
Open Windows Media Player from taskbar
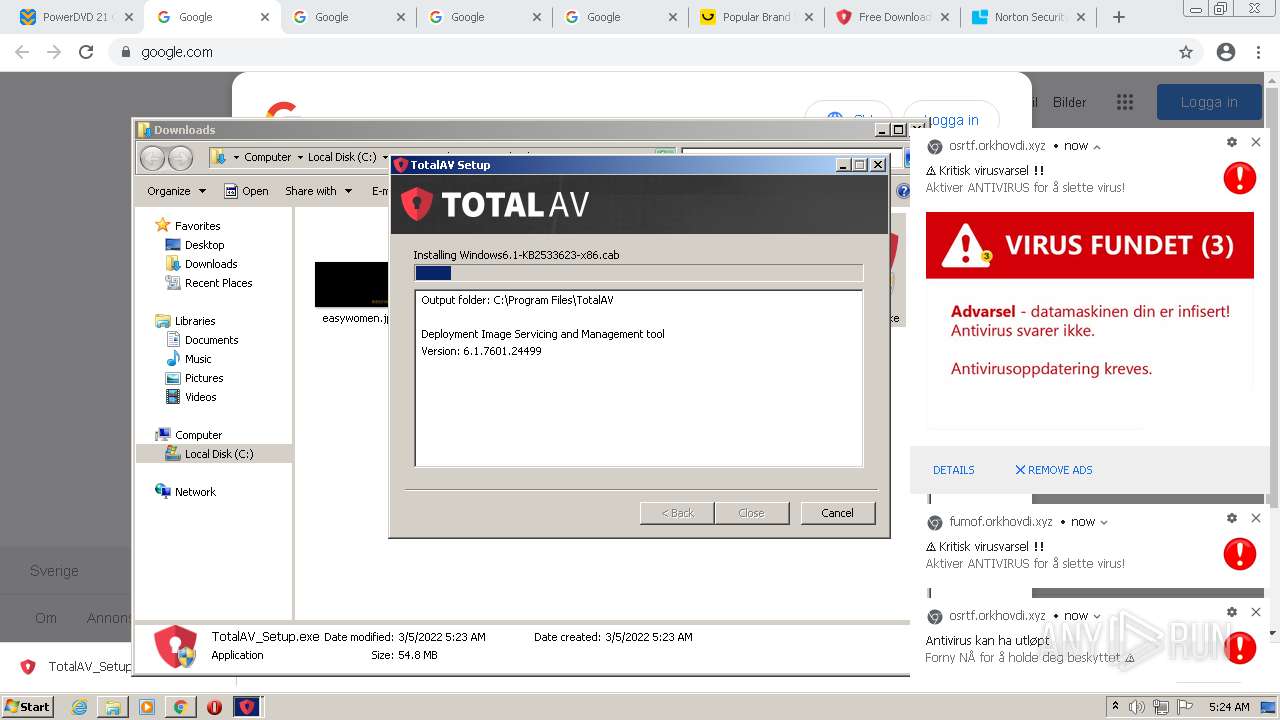point(147,707)
